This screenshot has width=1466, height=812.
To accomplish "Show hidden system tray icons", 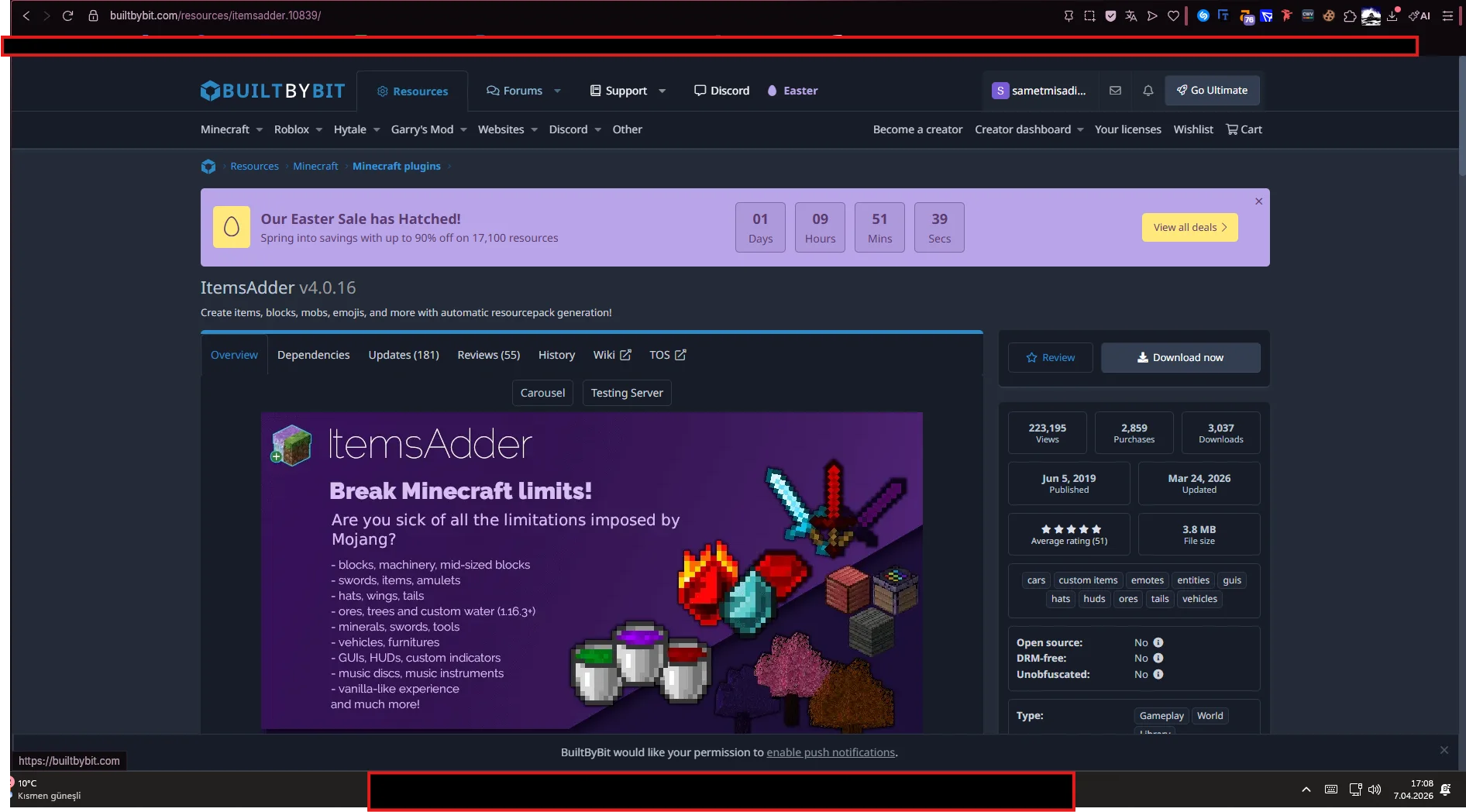I will 1306,790.
